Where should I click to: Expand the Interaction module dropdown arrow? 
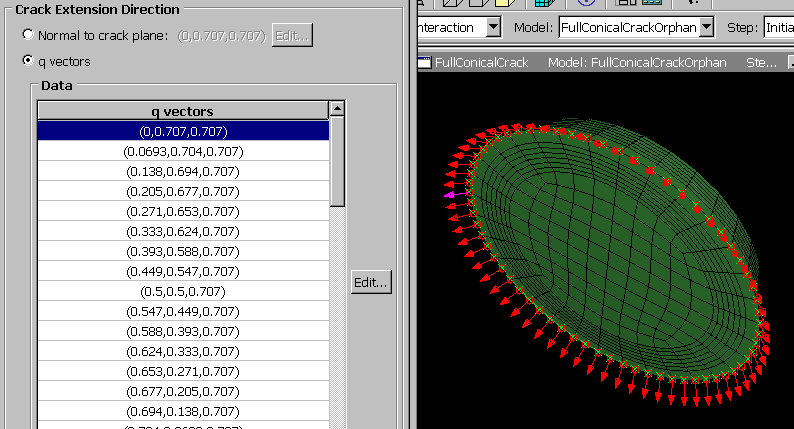493,27
